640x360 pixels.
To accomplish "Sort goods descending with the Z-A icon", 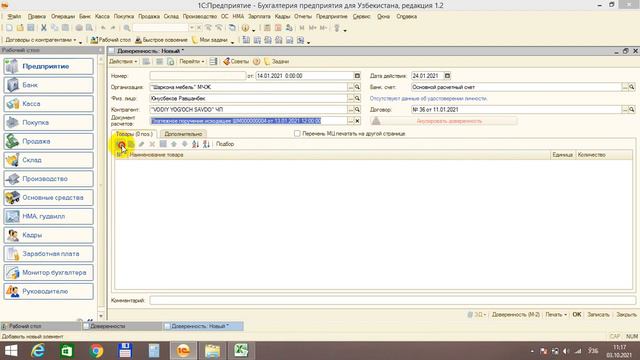I will pos(206,144).
